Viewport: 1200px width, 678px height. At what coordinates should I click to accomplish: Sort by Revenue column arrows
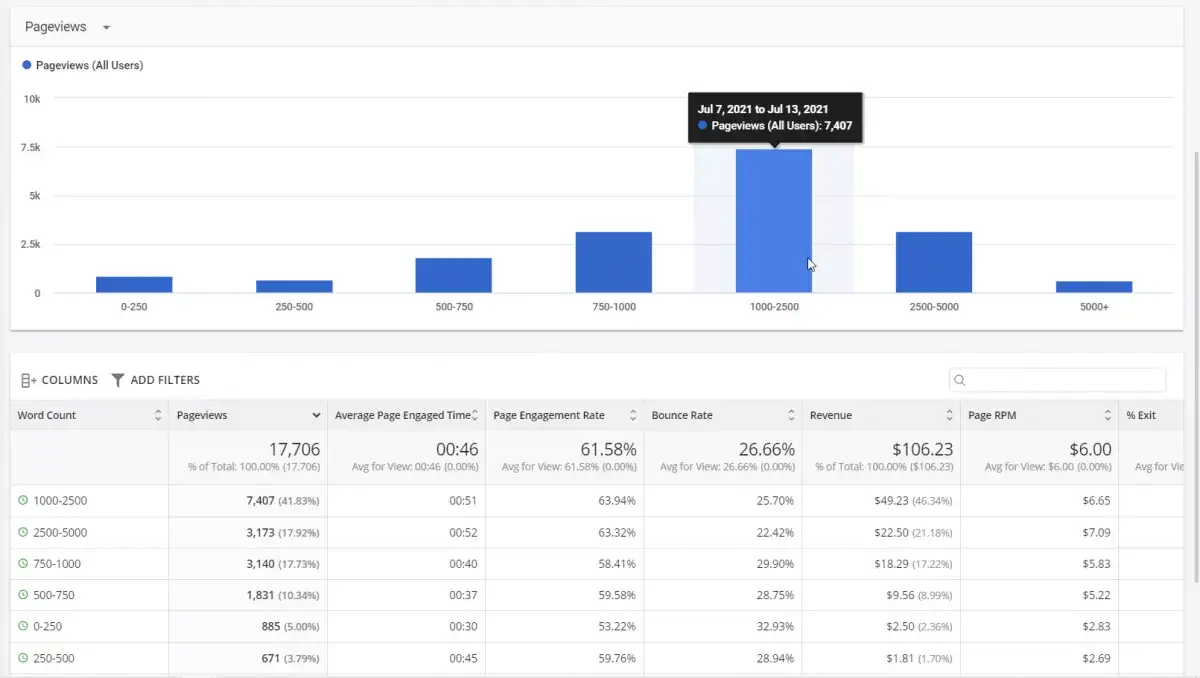[950, 415]
